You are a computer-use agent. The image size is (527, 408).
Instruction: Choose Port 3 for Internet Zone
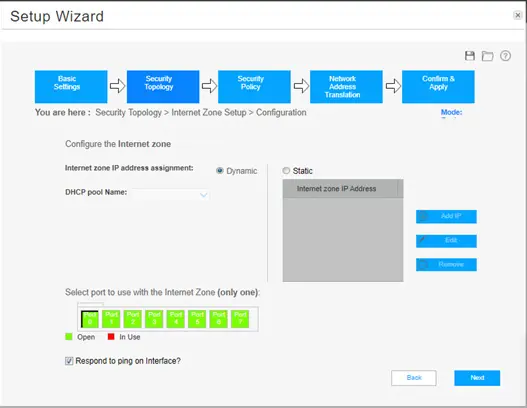pos(154,319)
